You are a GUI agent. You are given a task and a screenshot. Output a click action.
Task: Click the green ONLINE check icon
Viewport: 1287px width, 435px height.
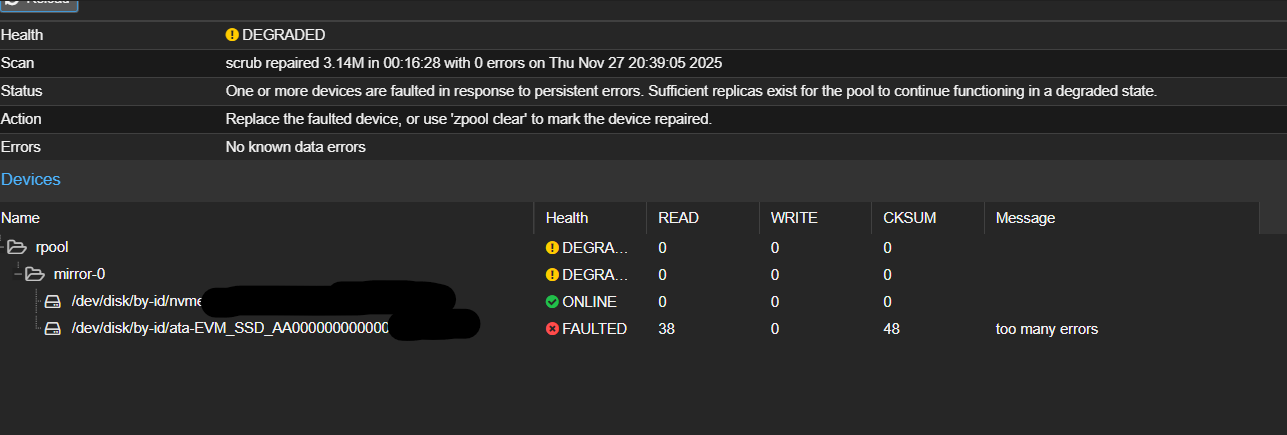pos(552,301)
